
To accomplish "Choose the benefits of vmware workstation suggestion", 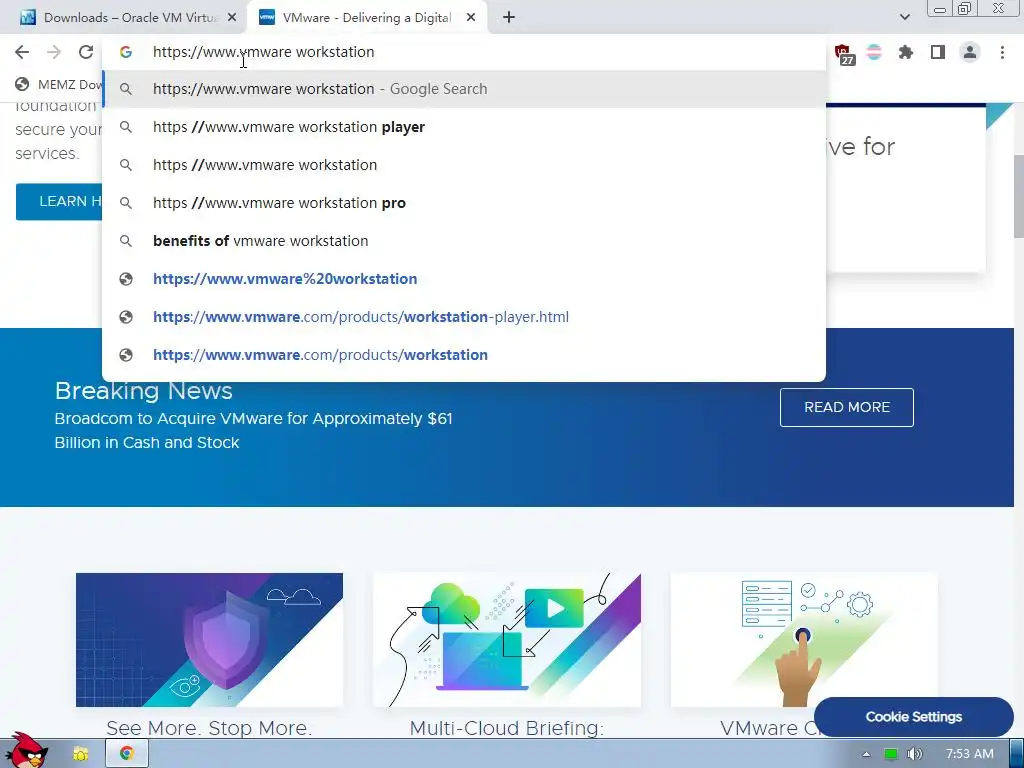I will [x=464, y=240].
